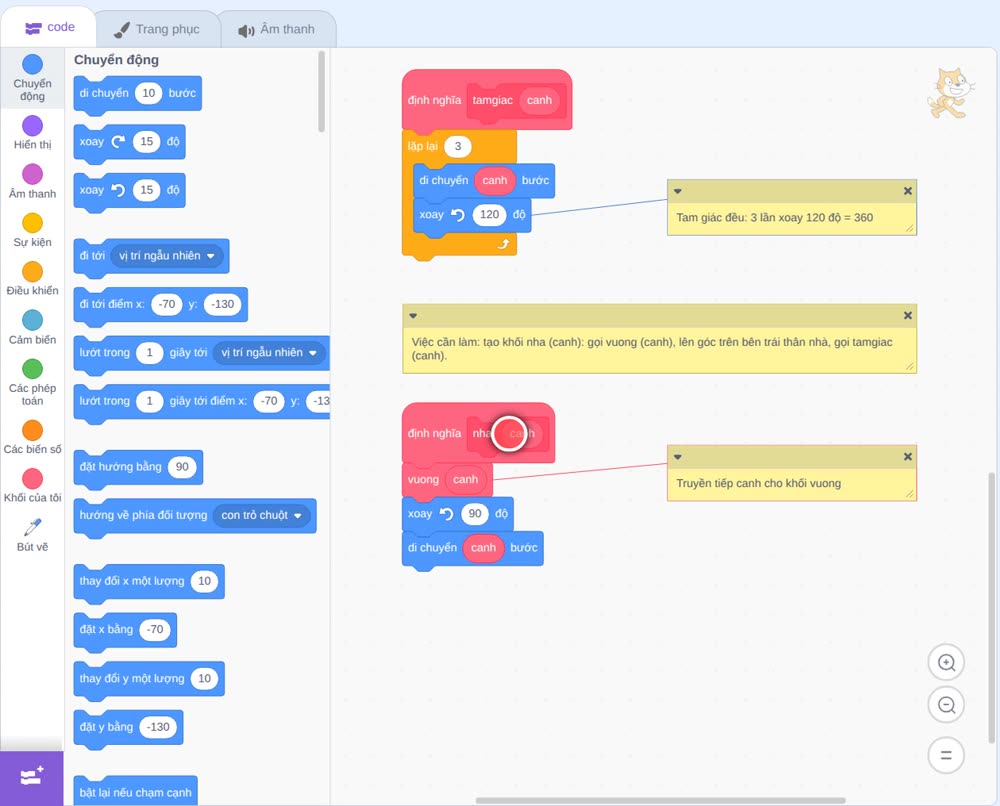Open the Hiển thị block category
Image resolution: width=1000 pixels, height=806 pixels.
tap(33, 133)
